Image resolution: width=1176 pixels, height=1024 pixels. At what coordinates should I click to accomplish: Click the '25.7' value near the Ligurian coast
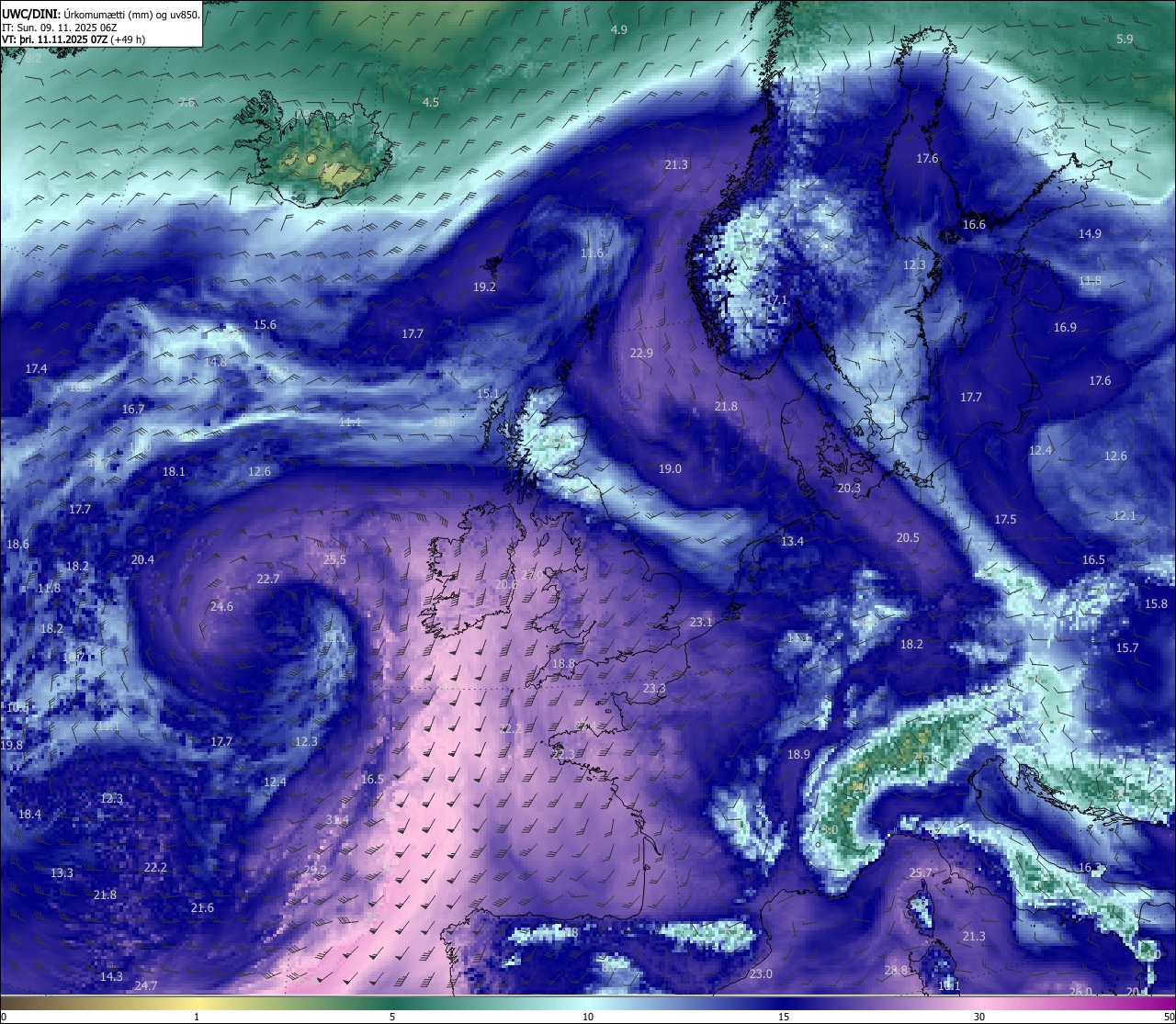[x=921, y=872]
